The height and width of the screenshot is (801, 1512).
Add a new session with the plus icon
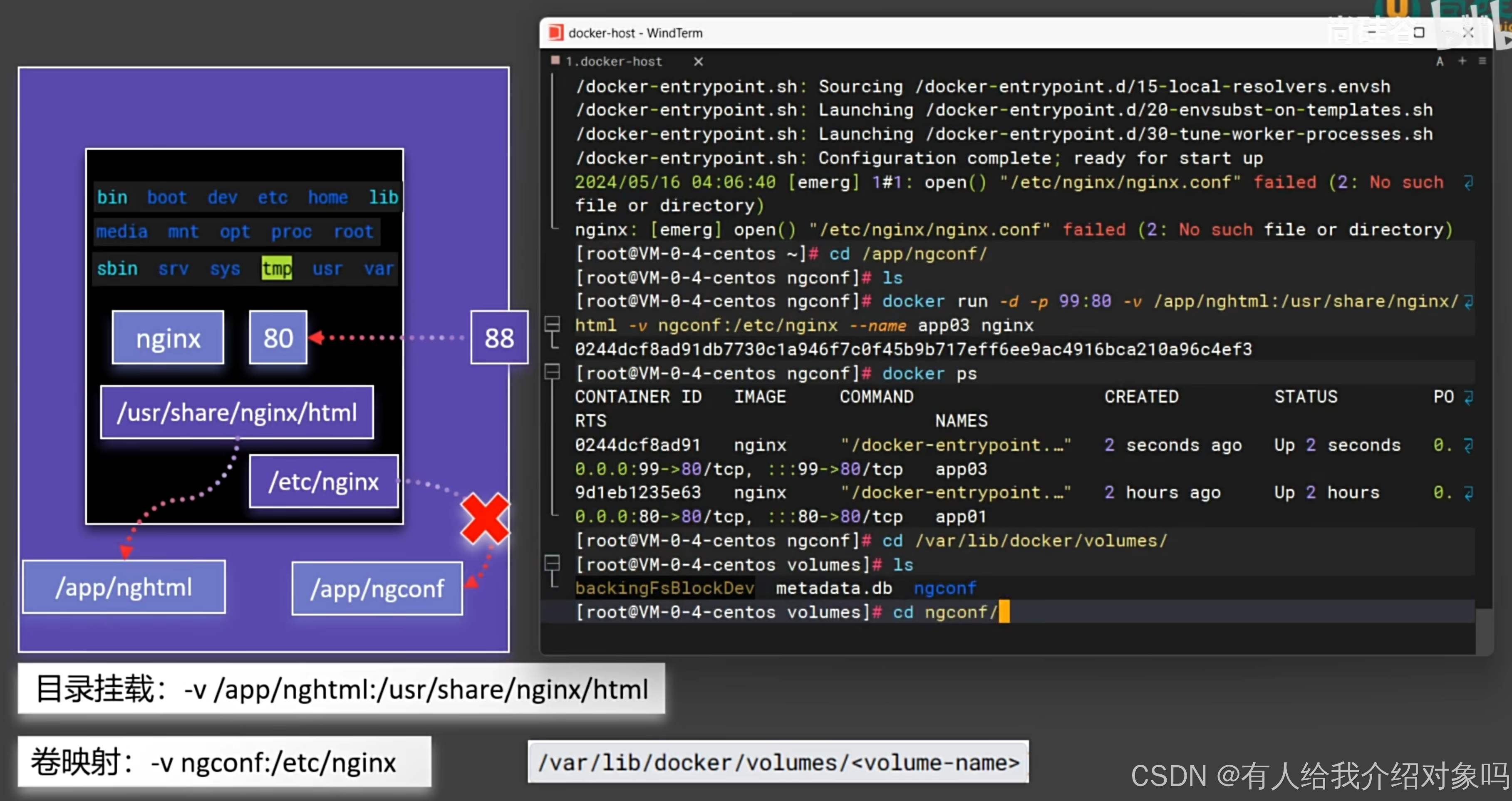click(x=1462, y=61)
